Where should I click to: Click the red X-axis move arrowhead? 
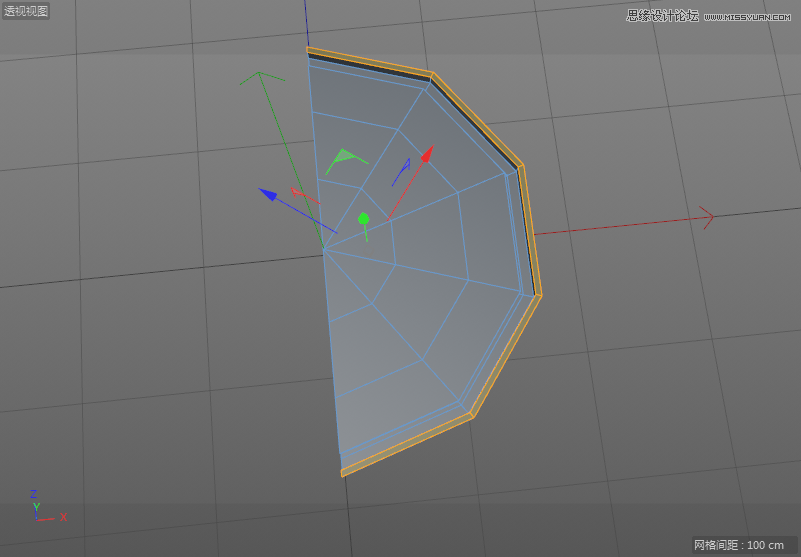(x=428, y=154)
